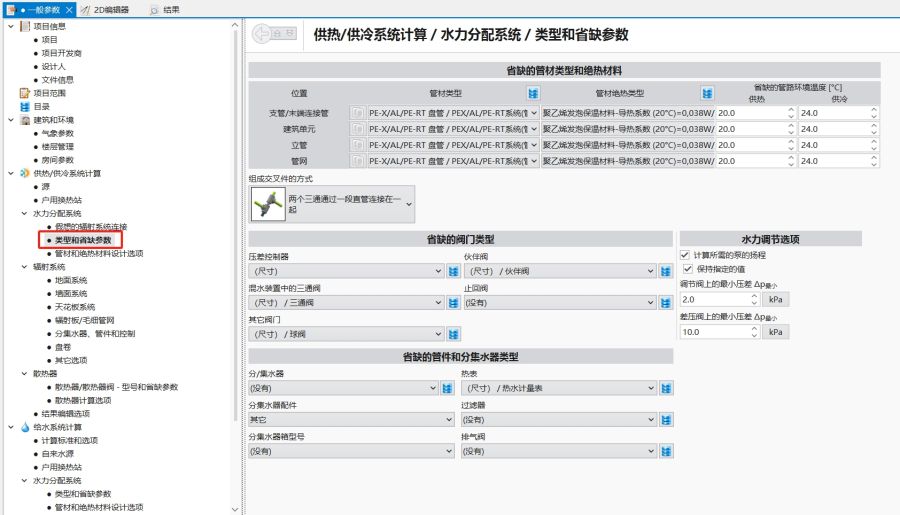900x515 pixels.
Task: Close the 一般参数 tab
Action: (x=69, y=10)
